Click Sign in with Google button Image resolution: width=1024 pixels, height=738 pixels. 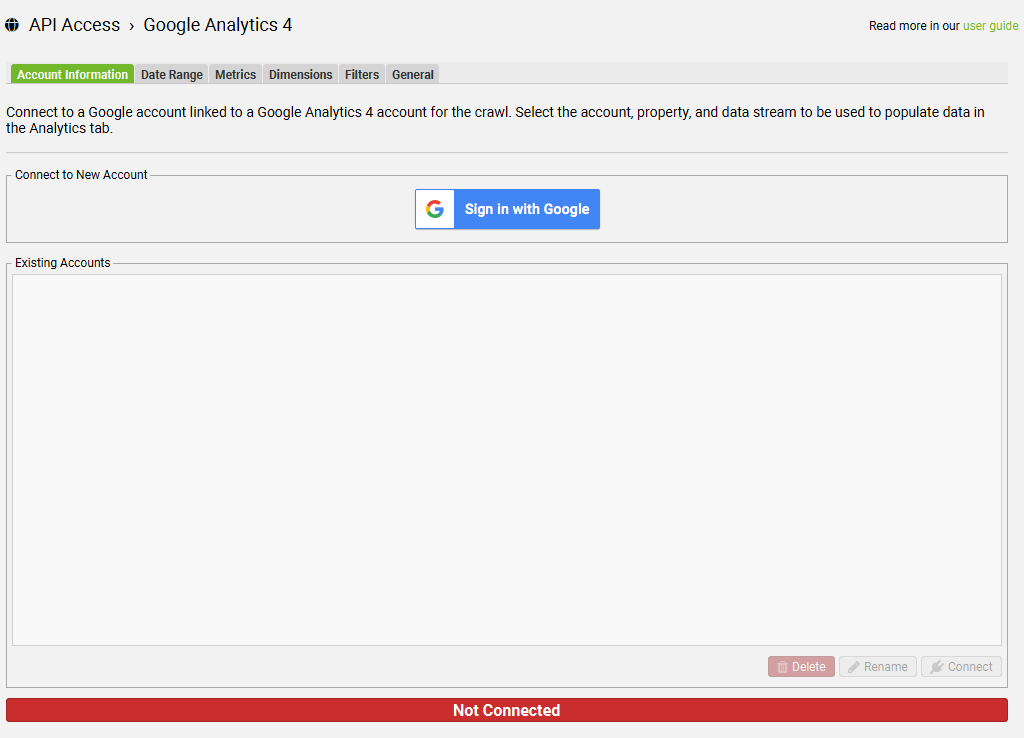pyautogui.click(x=507, y=209)
